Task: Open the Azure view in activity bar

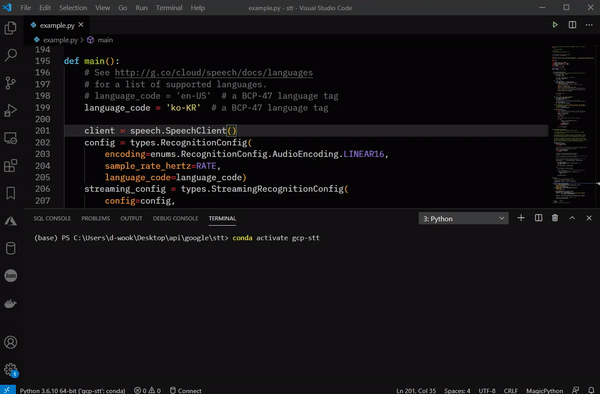Action: coord(11,221)
